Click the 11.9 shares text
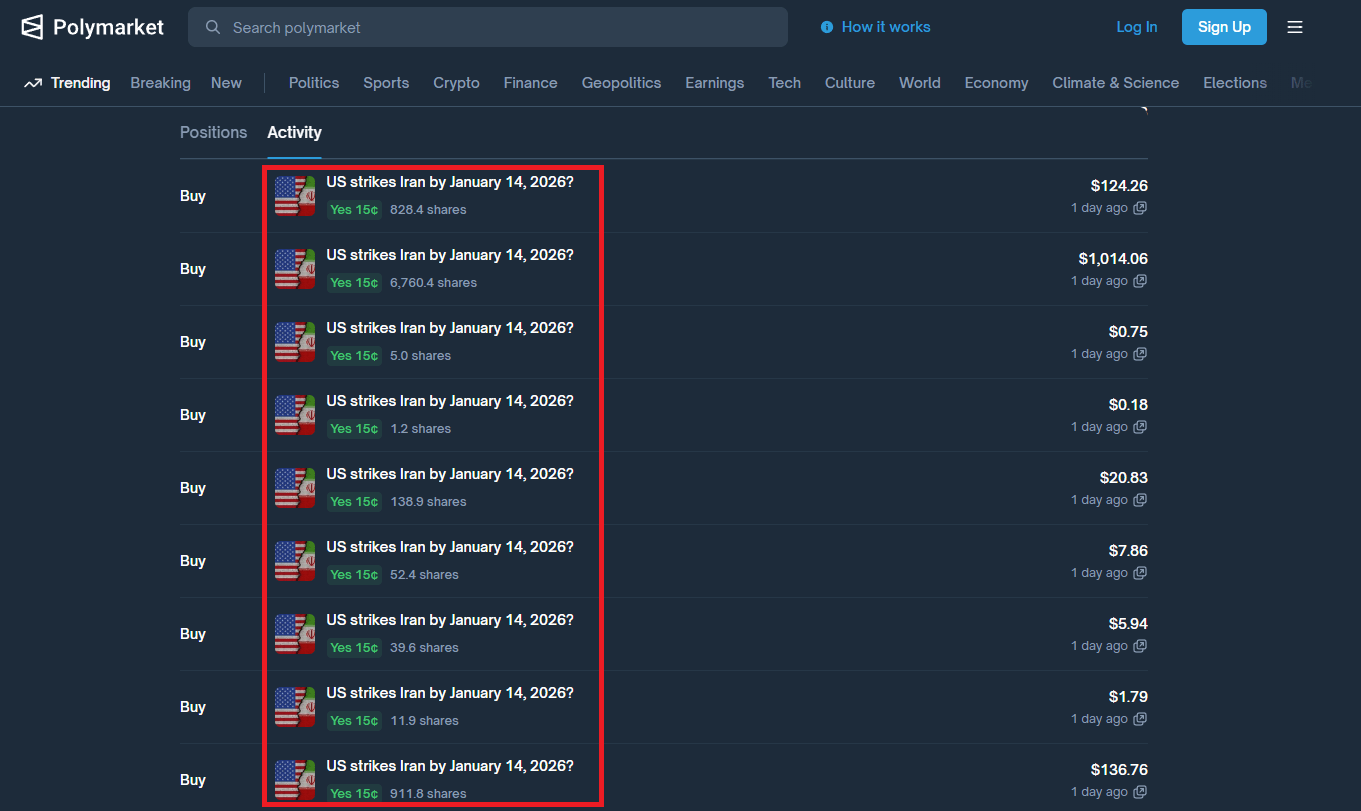The image size is (1361, 811). (x=424, y=721)
